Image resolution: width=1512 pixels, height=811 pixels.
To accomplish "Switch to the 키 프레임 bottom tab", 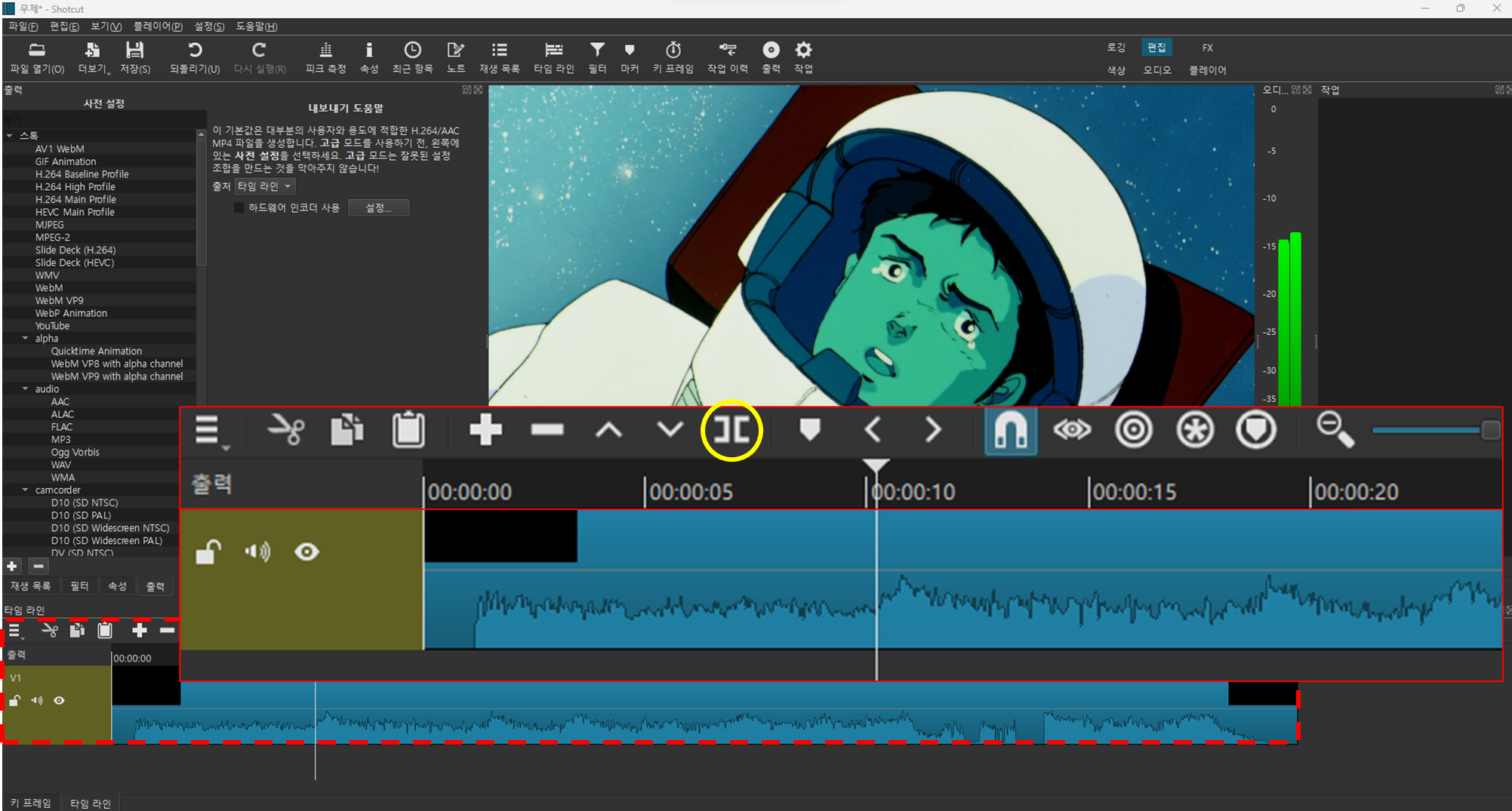I will click(x=31, y=803).
